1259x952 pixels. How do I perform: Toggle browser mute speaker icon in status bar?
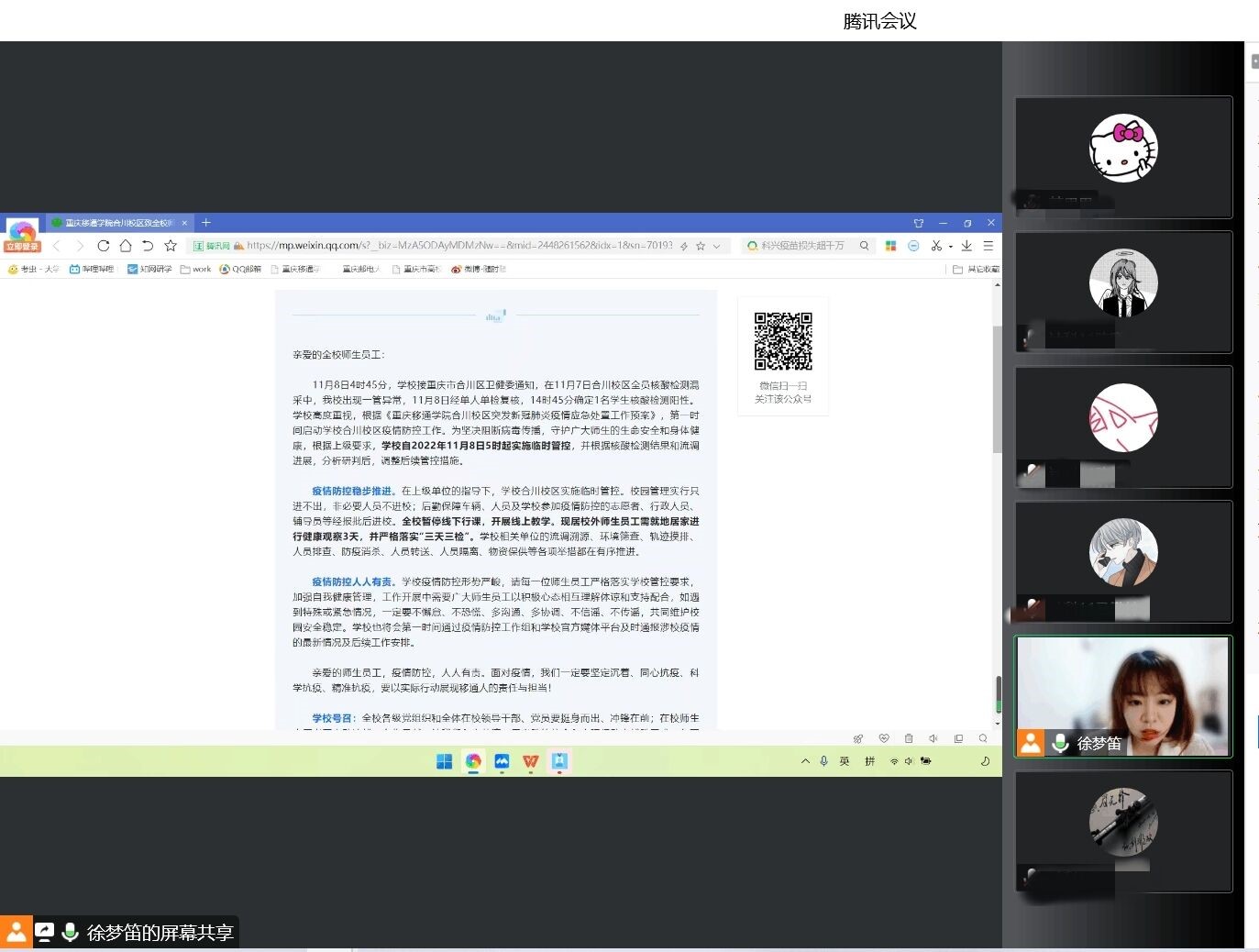933,738
